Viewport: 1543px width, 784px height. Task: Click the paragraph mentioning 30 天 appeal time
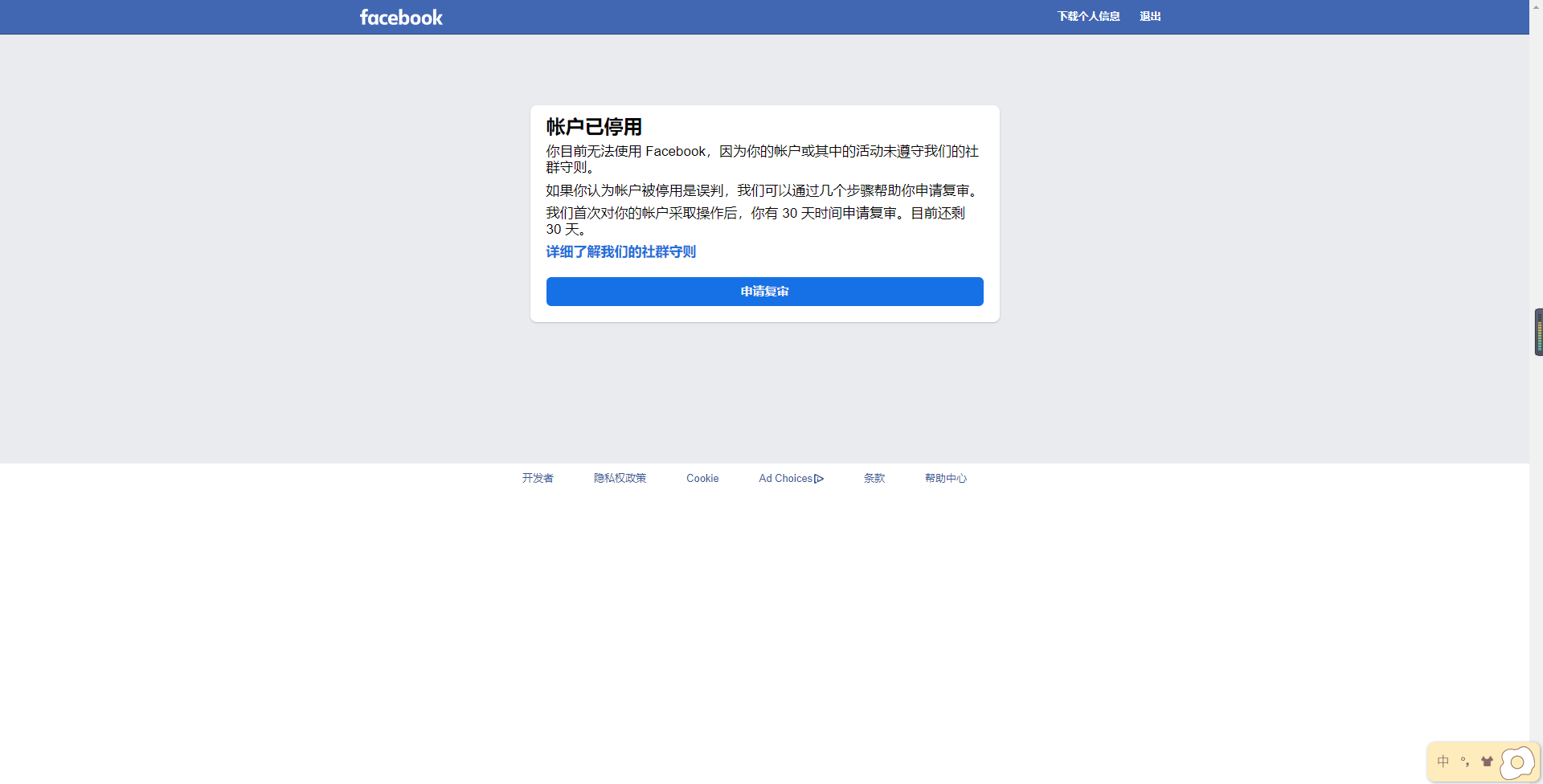[755, 221]
